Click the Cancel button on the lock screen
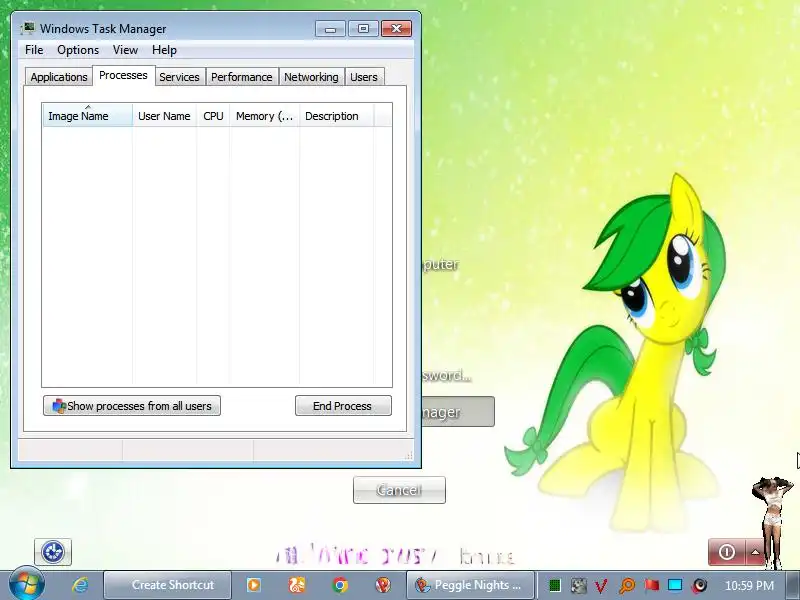Image resolution: width=800 pixels, height=600 pixels. 399,490
